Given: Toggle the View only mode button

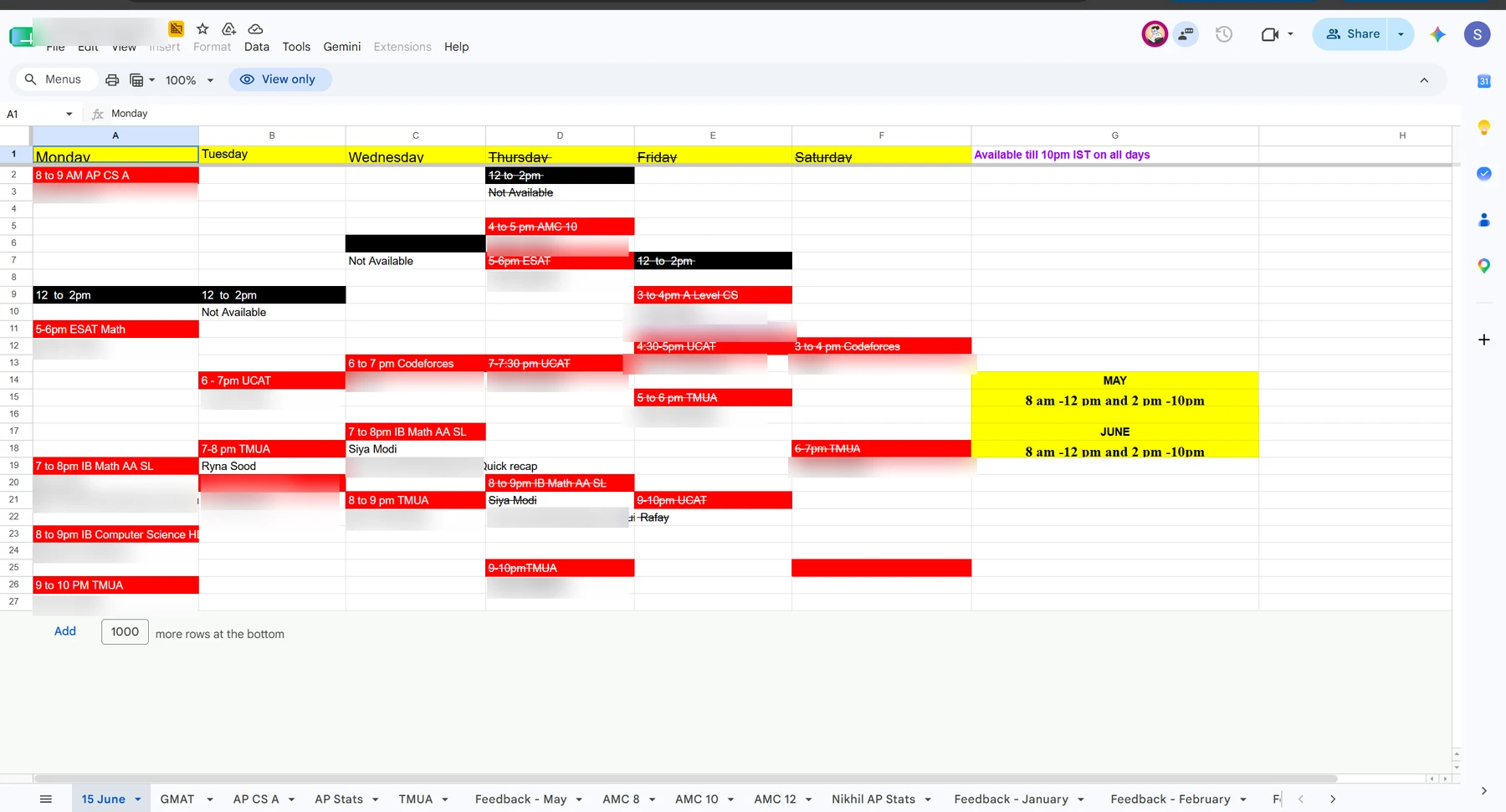Looking at the screenshot, I should 279,79.
